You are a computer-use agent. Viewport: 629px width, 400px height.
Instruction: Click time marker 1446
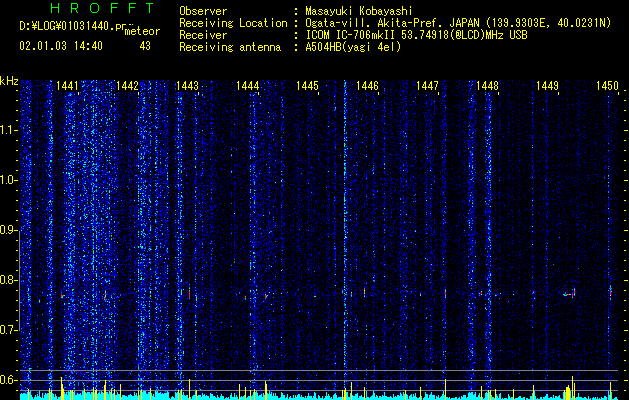367,86
